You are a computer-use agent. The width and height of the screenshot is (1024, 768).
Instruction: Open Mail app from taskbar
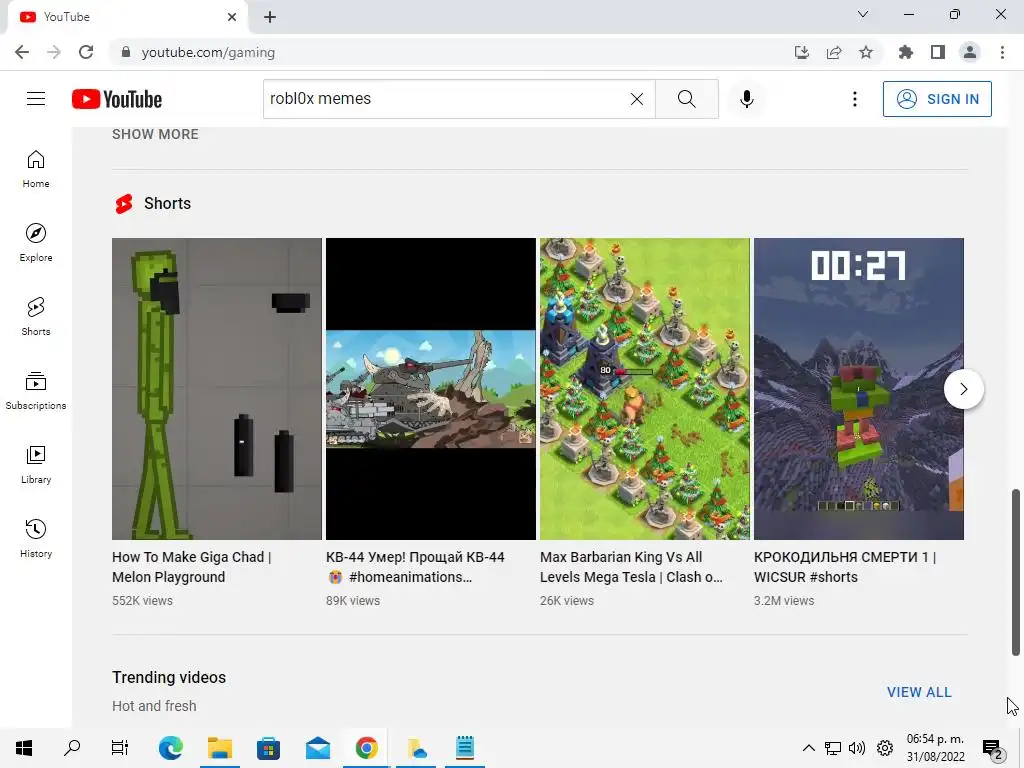click(318, 748)
